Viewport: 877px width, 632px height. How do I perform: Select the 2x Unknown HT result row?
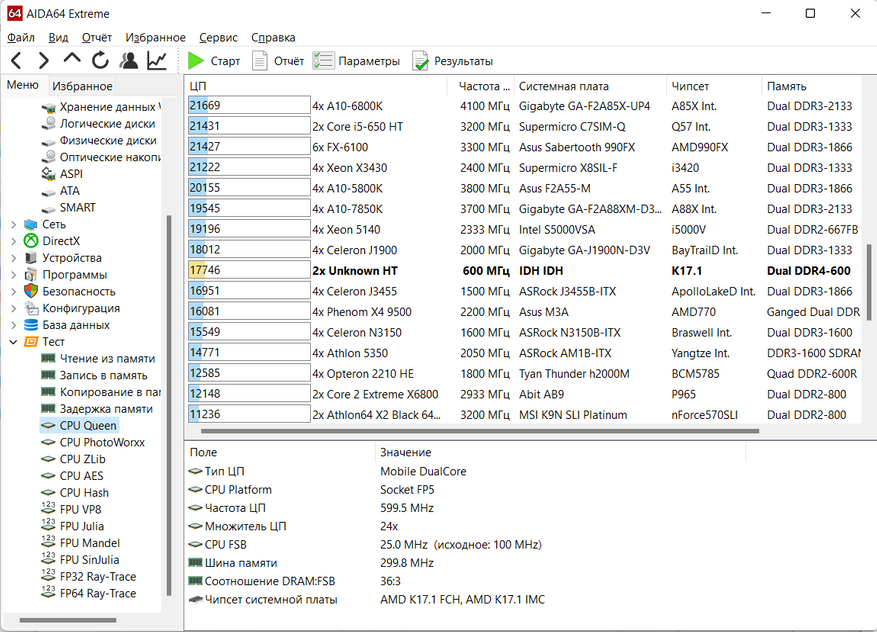pyautogui.click(x=524, y=271)
